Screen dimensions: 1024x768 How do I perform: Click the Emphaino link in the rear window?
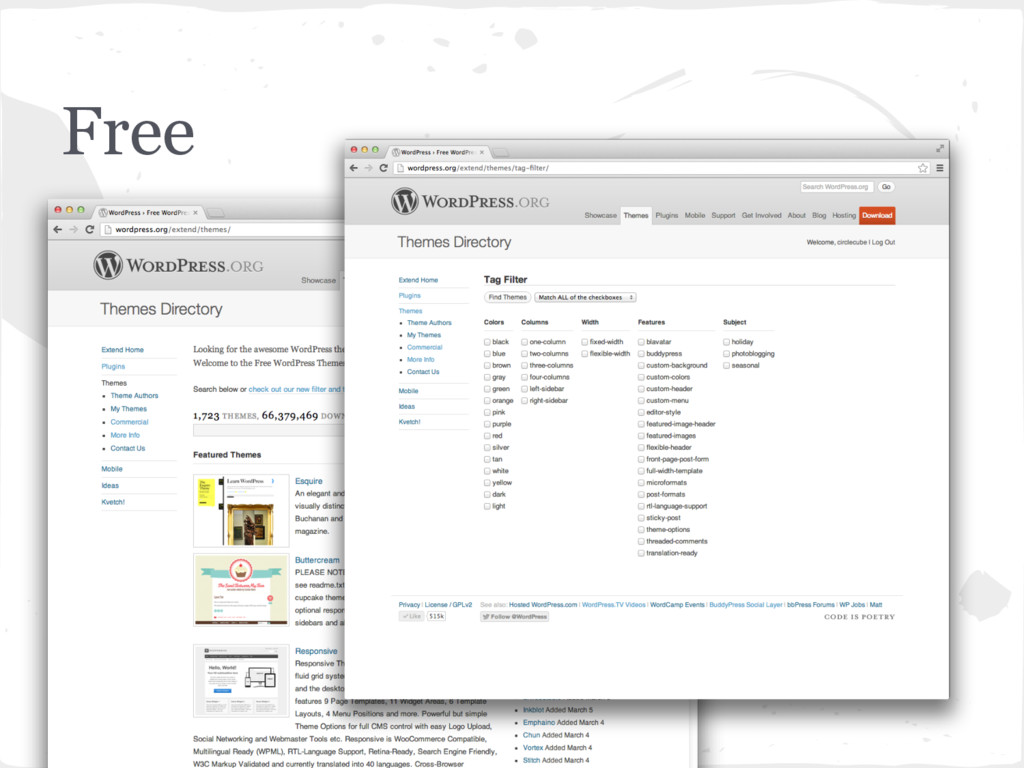click(539, 722)
